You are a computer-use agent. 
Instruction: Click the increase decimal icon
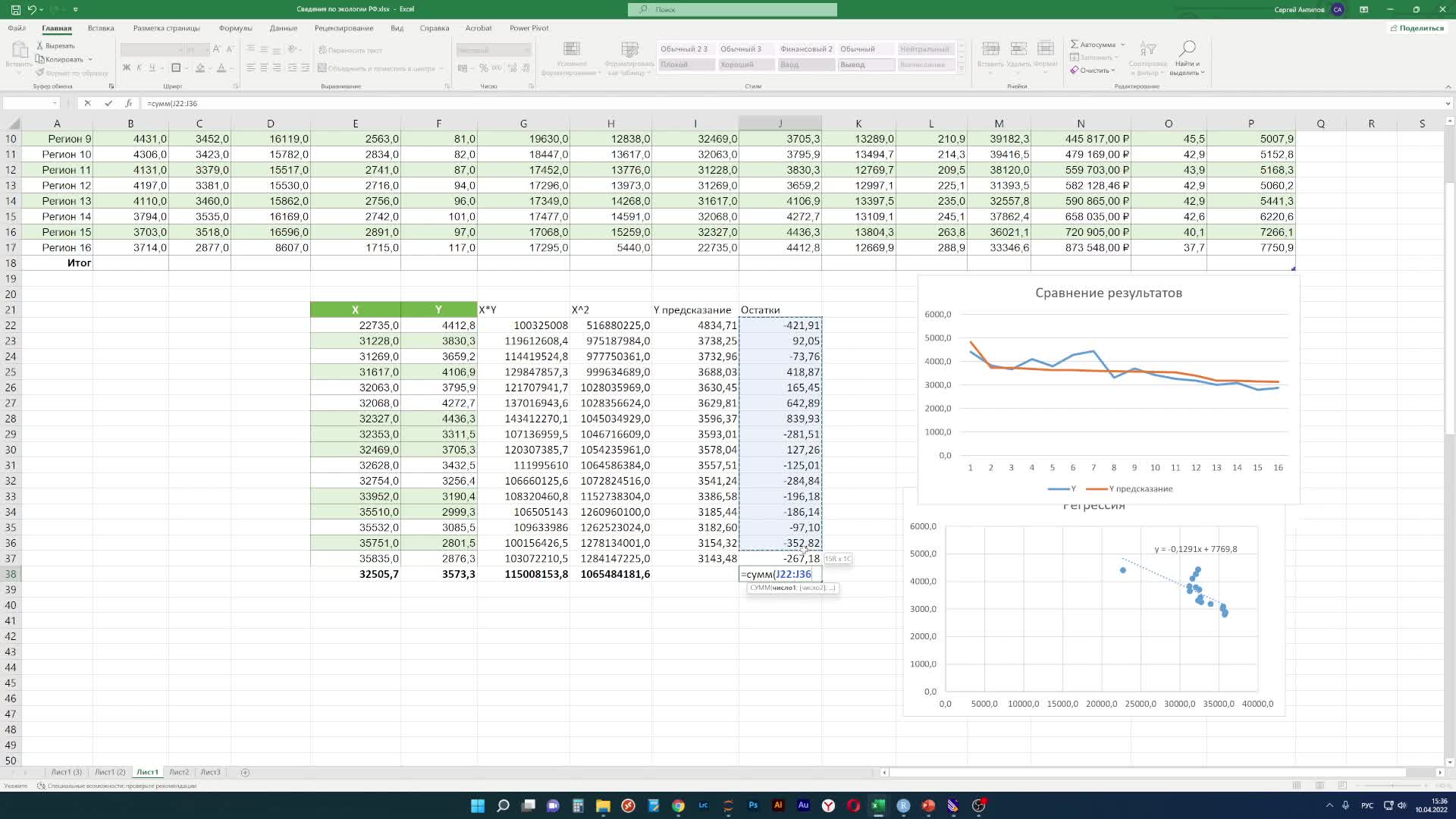pos(512,68)
